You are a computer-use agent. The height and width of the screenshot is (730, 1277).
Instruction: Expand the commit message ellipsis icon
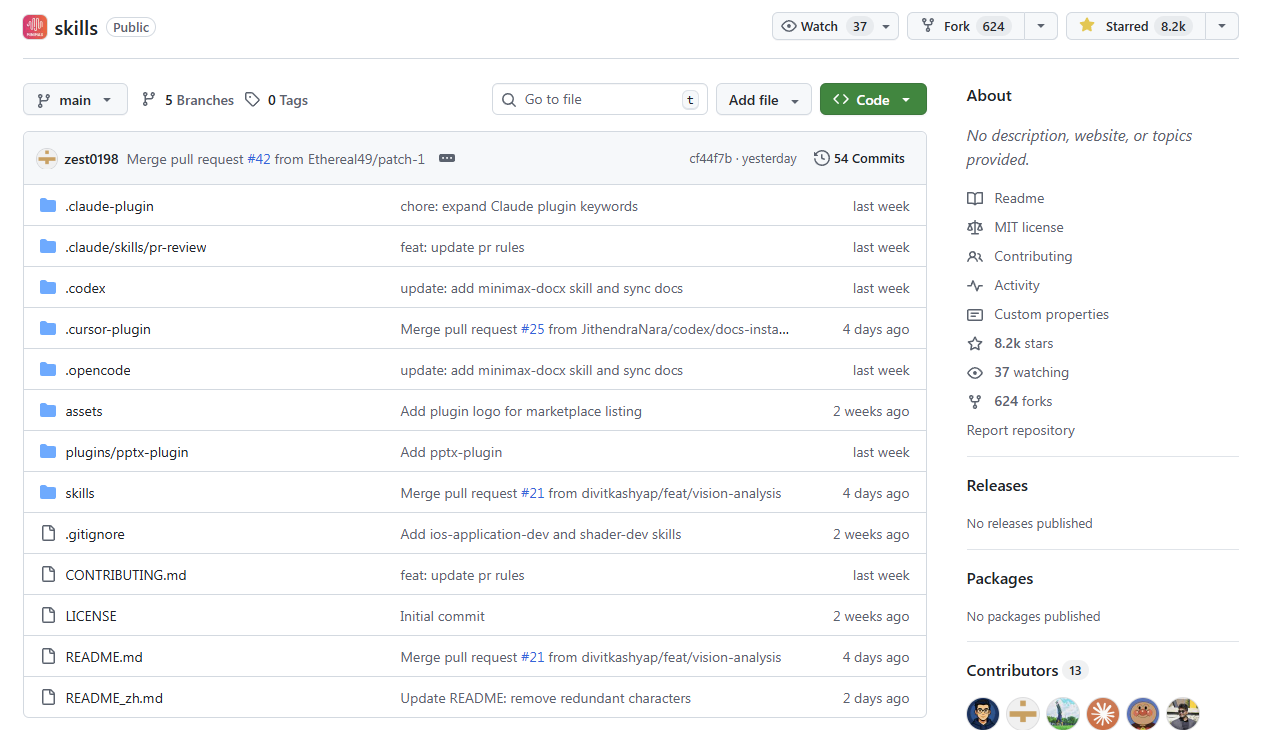click(447, 159)
